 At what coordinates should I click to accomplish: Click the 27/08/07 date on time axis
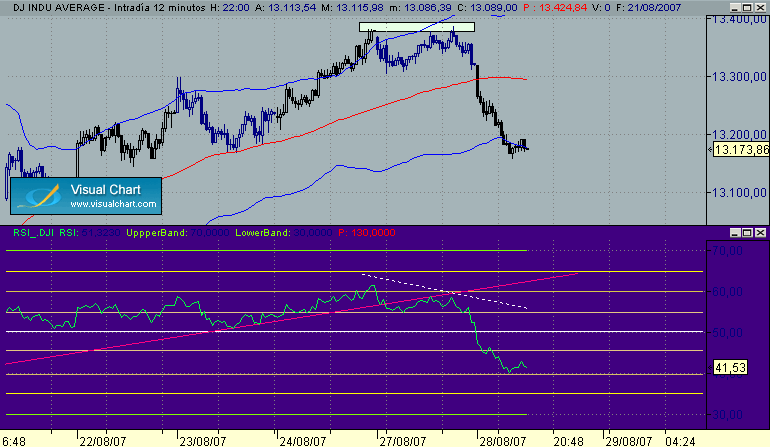click(x=403, y=441)
